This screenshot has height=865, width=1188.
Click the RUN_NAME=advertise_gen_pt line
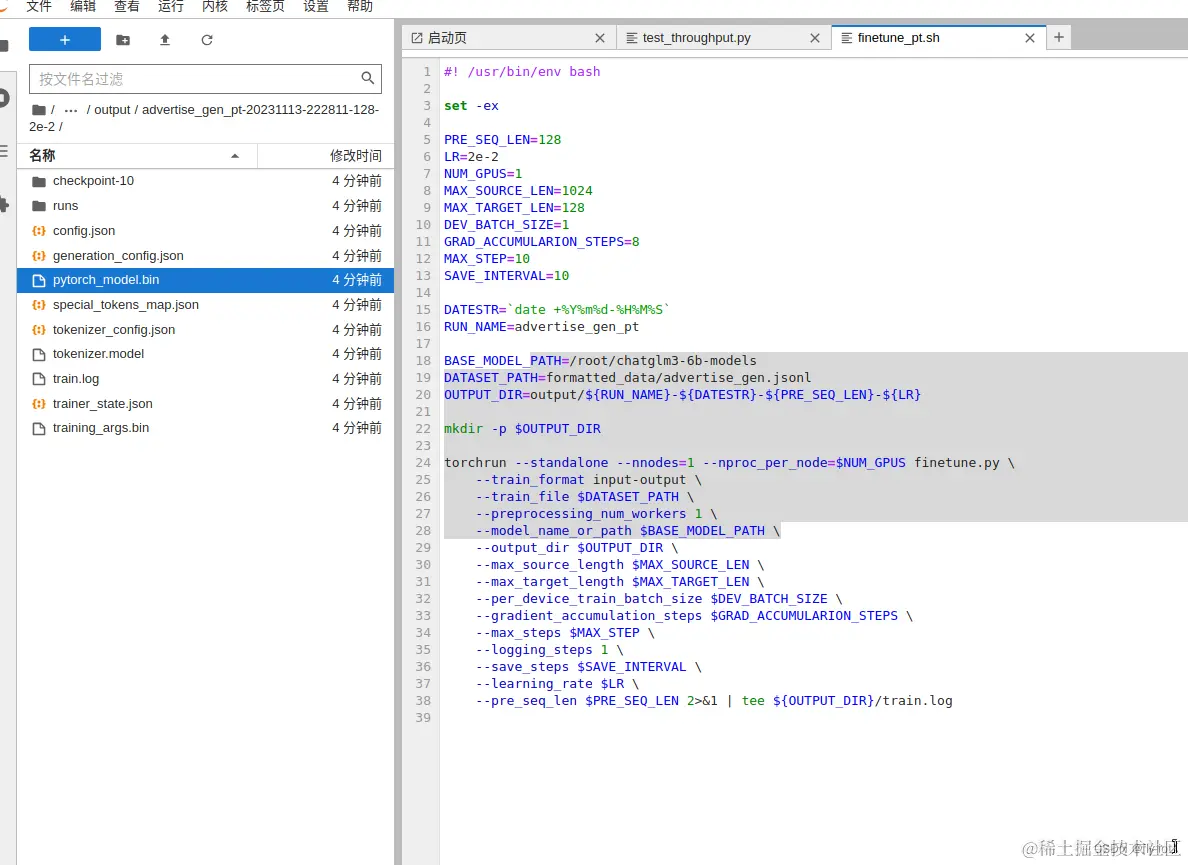pos(542,327)
